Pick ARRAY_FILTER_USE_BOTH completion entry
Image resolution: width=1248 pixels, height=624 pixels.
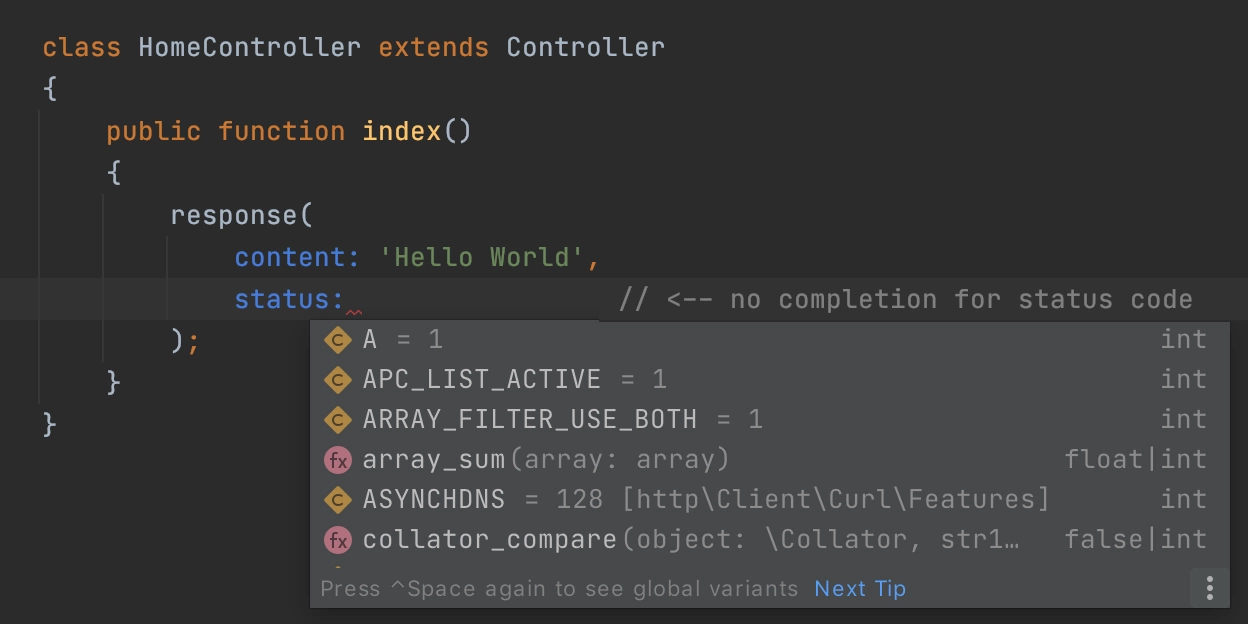766,420
